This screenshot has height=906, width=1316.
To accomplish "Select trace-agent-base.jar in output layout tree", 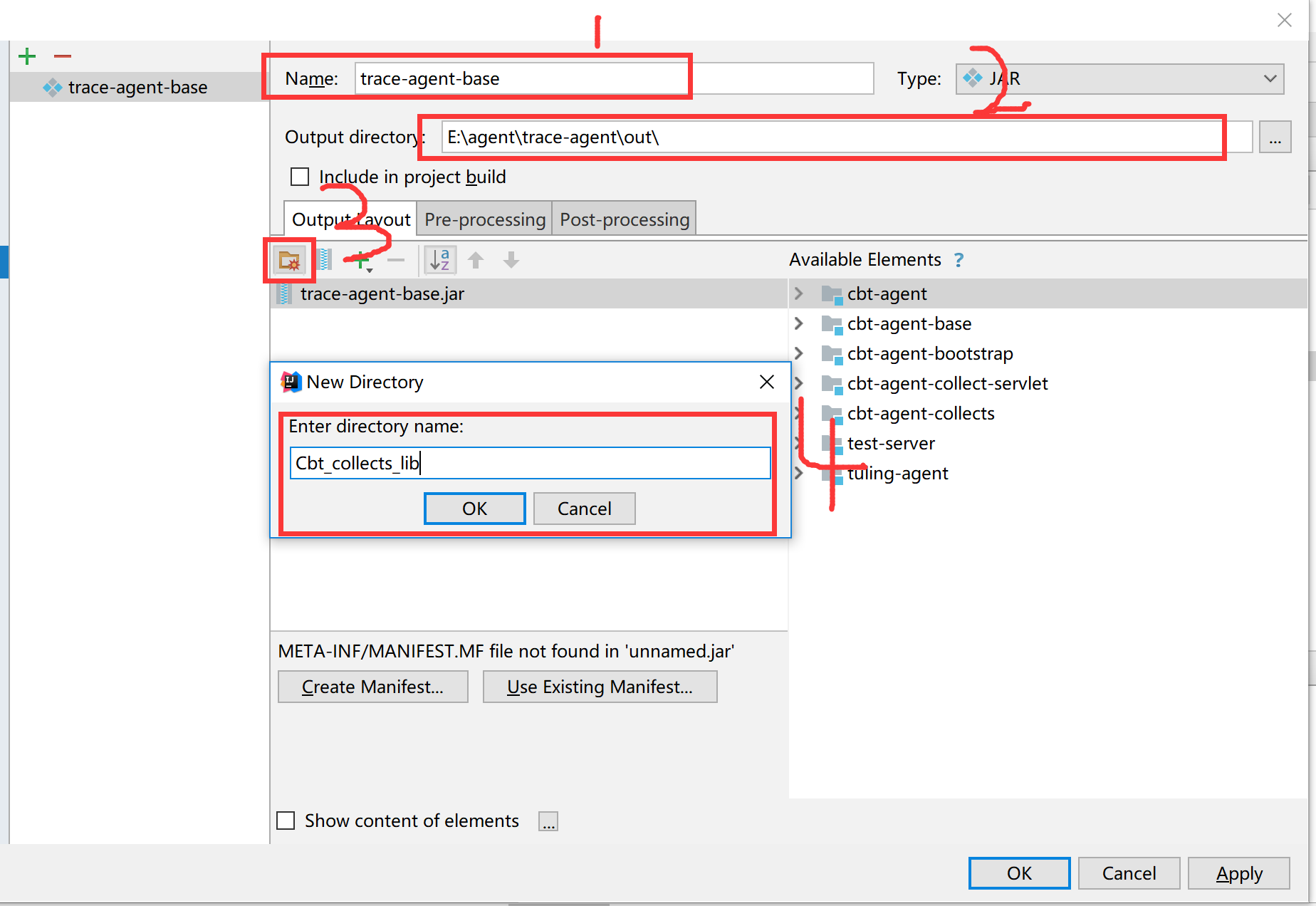I will 528,293.
